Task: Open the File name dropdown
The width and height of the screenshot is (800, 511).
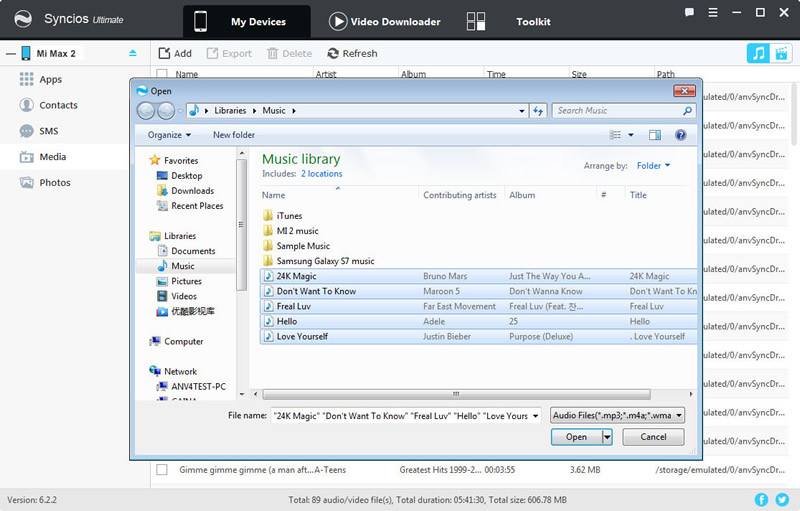Action: 535,416
